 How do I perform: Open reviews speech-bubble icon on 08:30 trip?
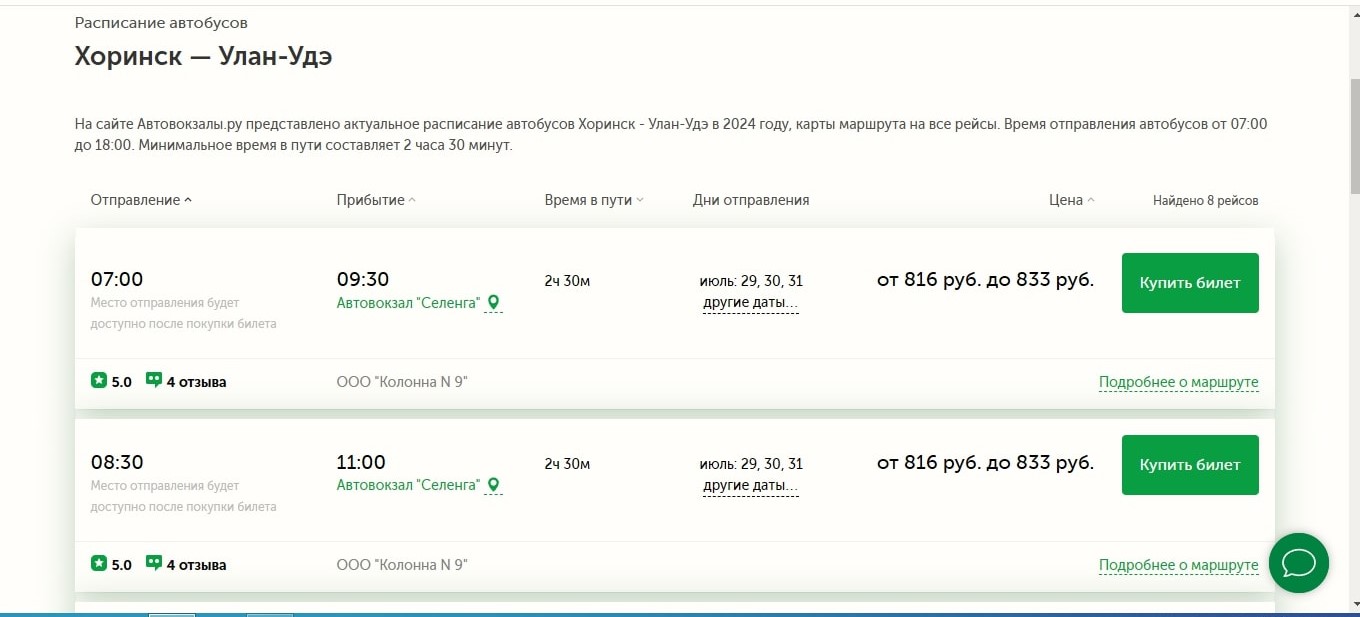(x=154, y=564)
